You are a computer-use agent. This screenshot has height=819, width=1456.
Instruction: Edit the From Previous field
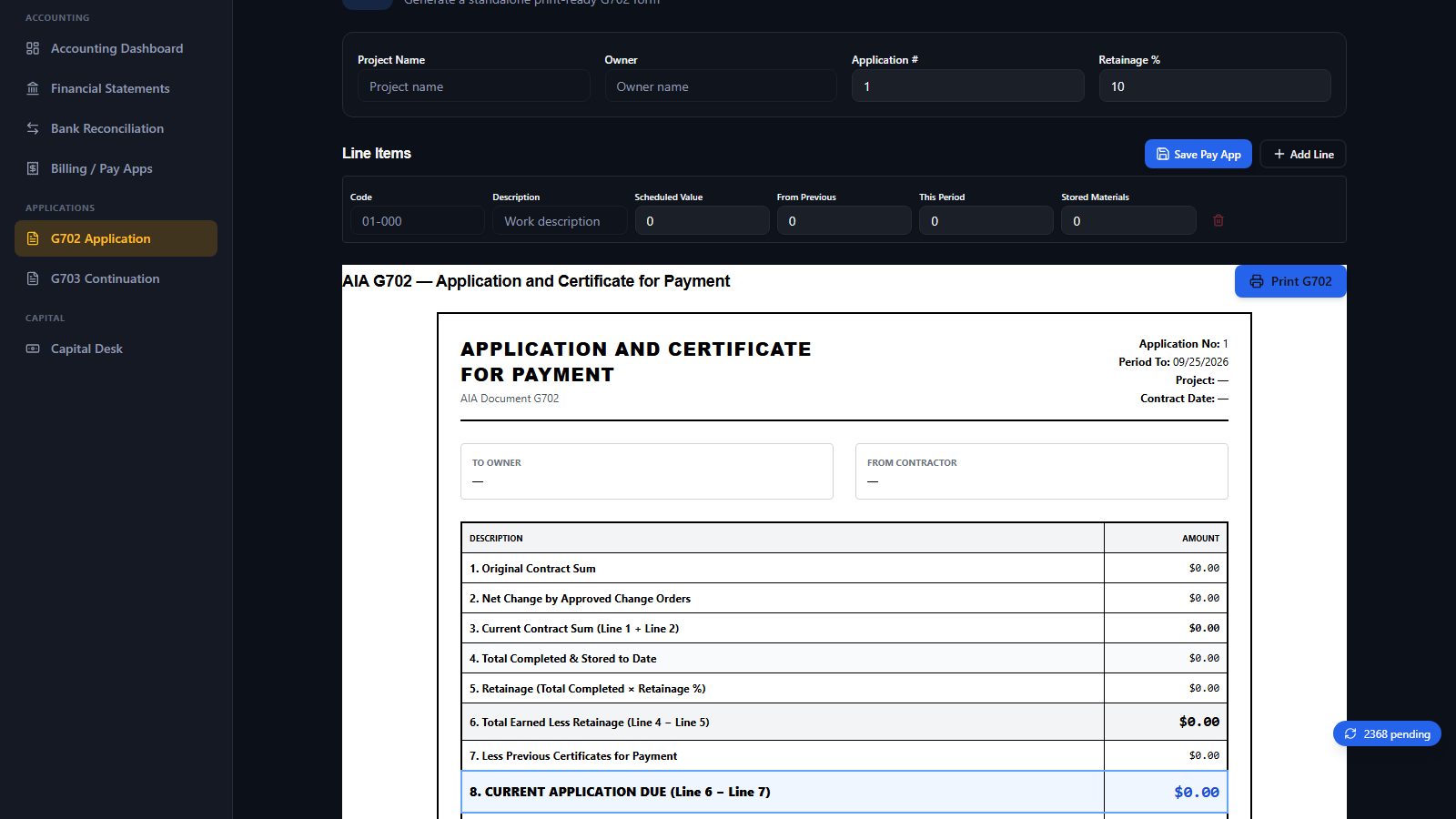(x=844, y=220)
